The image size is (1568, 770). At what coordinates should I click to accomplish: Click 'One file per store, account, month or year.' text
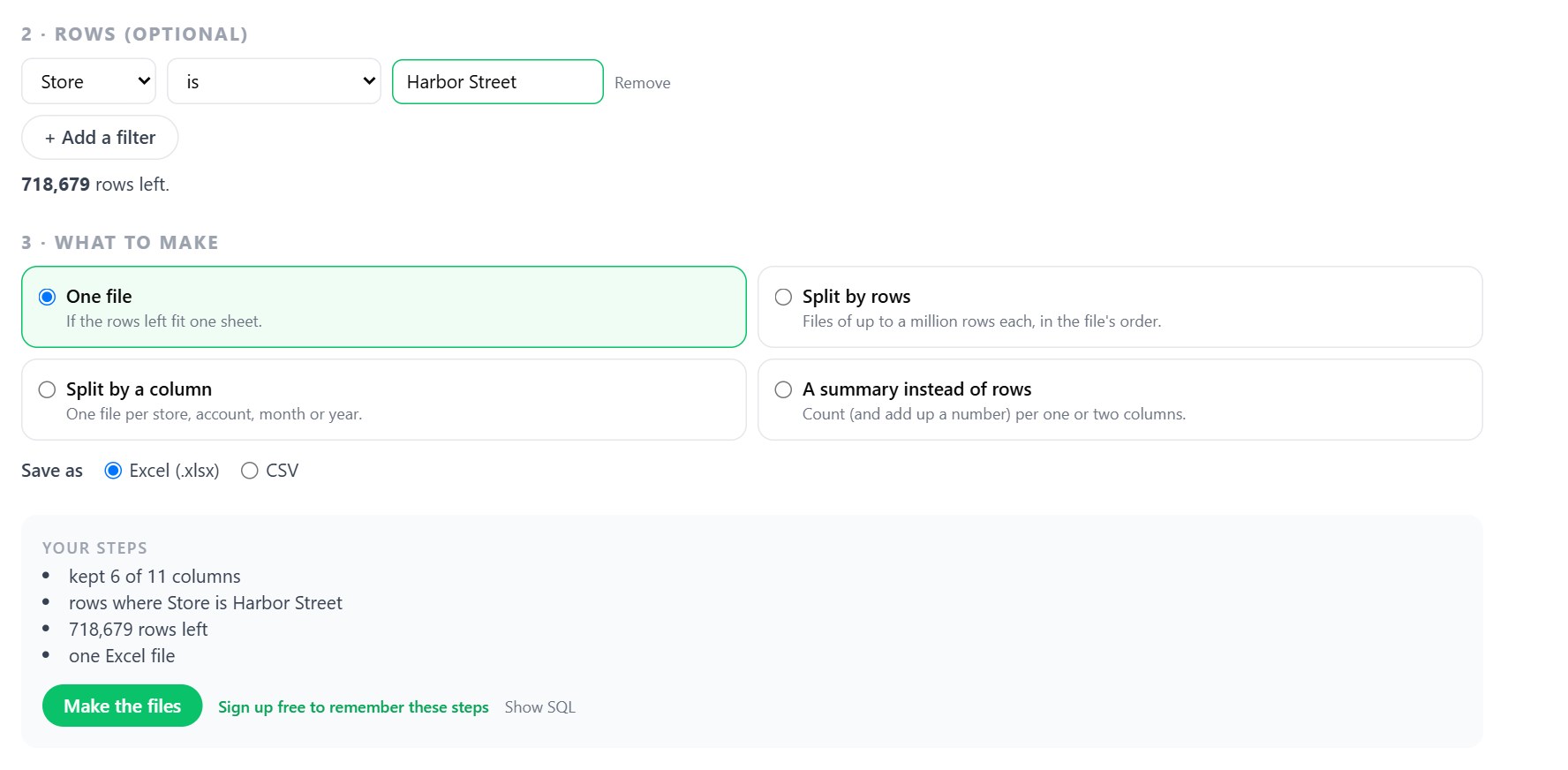(x=215, y=414)
